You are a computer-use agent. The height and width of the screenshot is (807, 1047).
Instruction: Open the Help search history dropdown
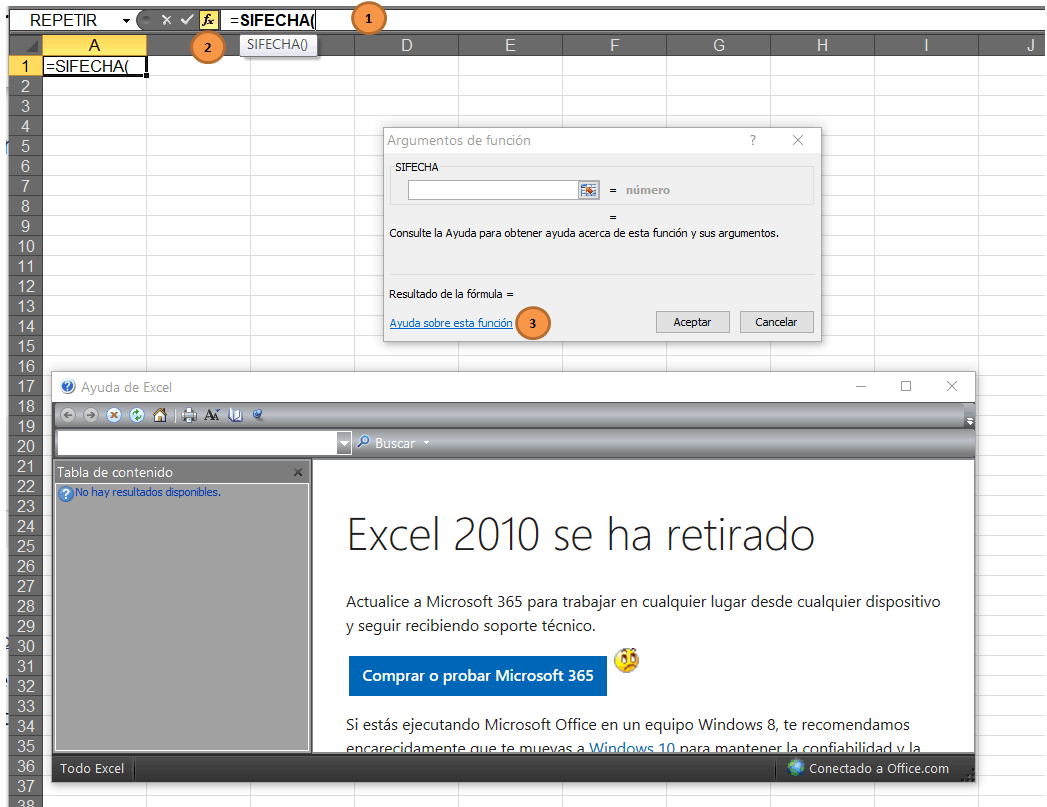click(x=344, y=443)
